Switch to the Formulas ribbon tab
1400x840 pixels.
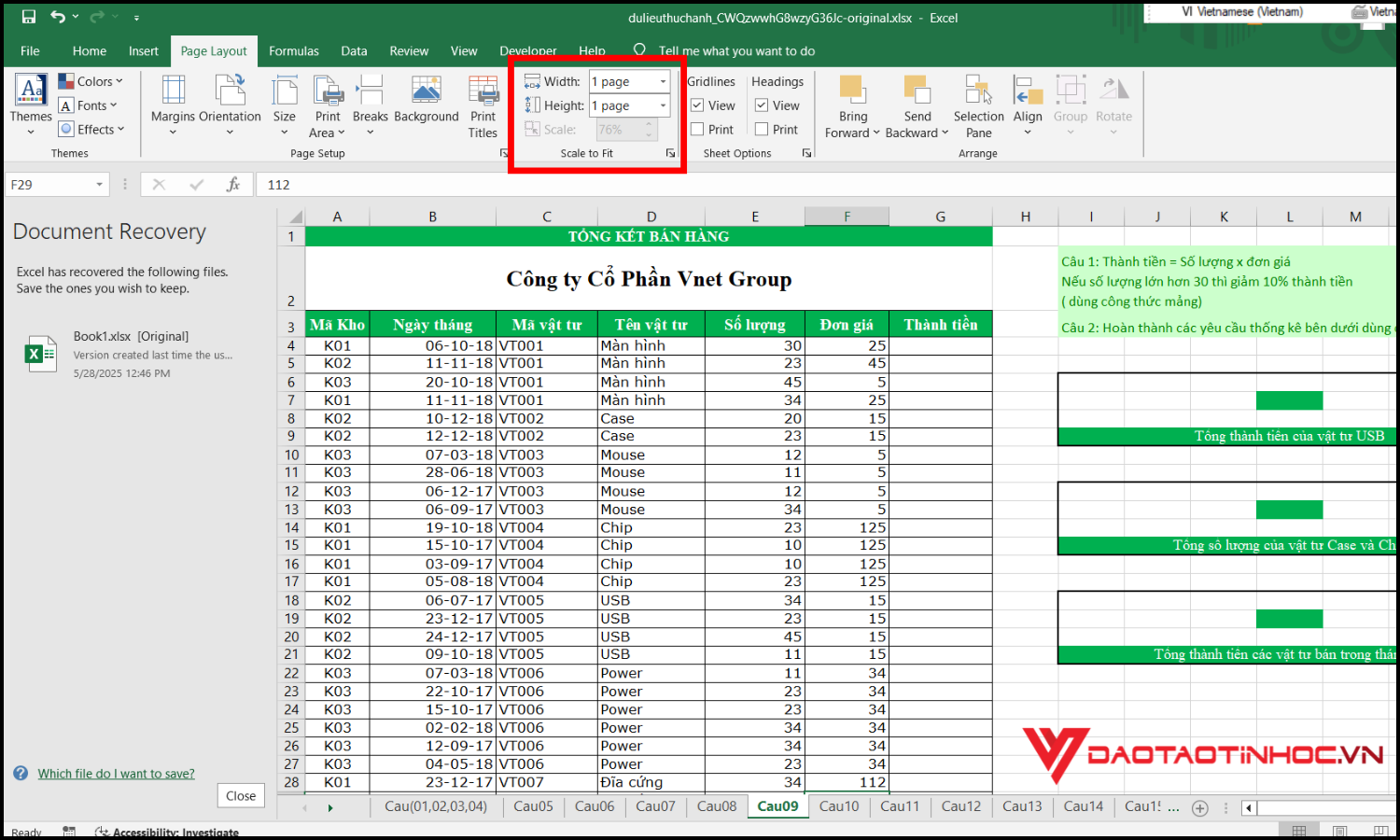(293, 51)
